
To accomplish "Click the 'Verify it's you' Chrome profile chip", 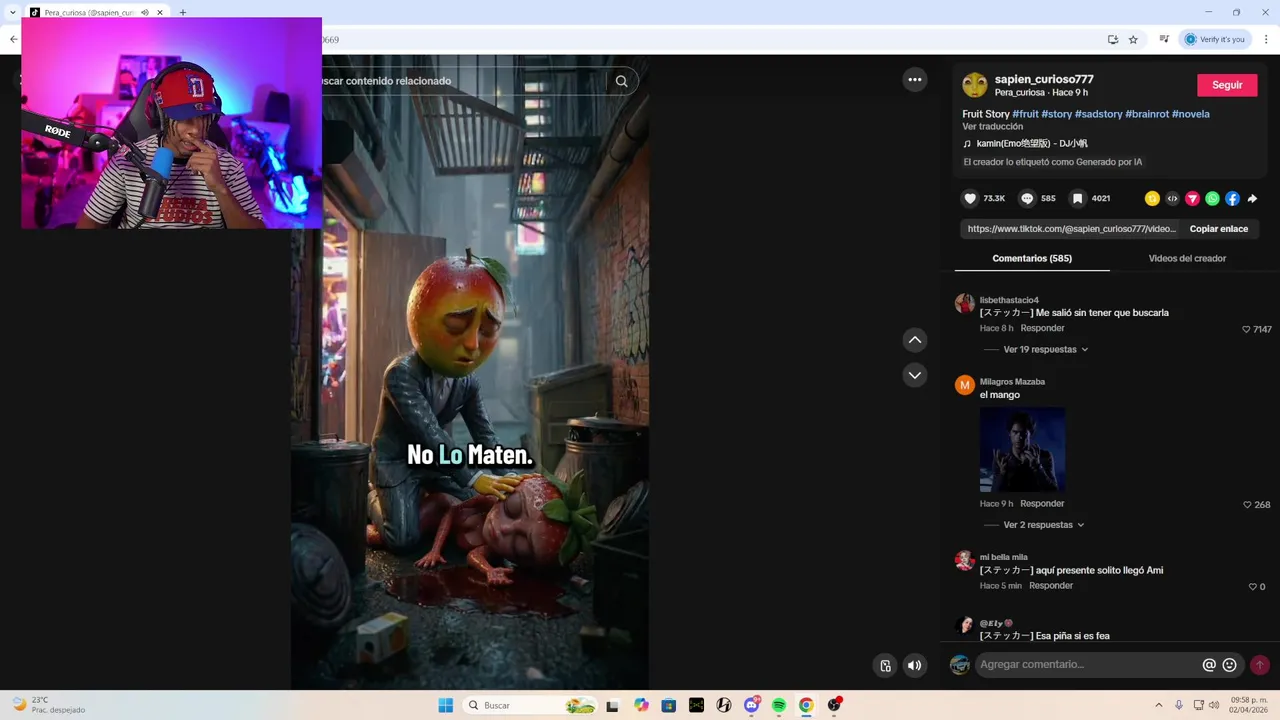I will (1215, 39).
